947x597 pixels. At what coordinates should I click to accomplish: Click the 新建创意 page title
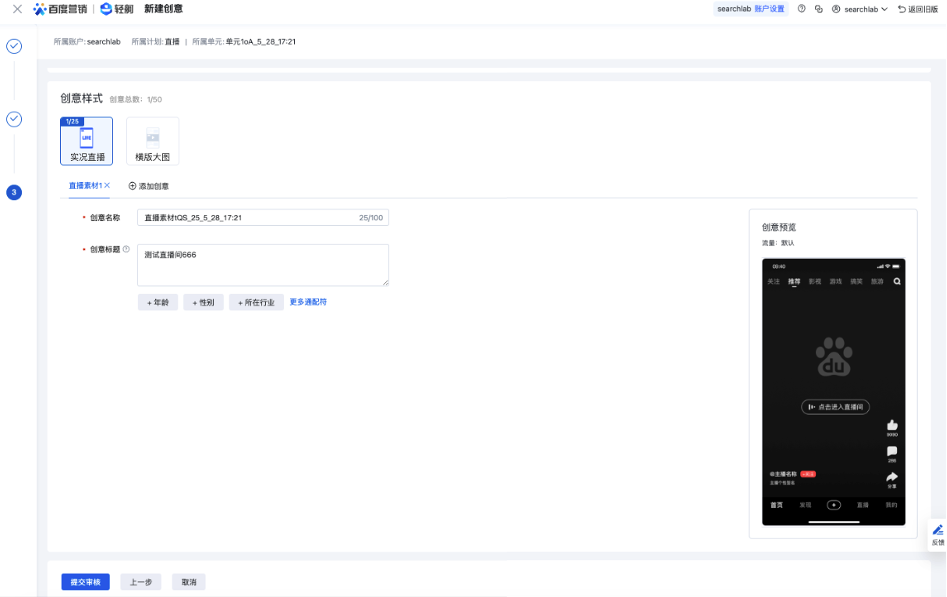[x=163, y=9]
